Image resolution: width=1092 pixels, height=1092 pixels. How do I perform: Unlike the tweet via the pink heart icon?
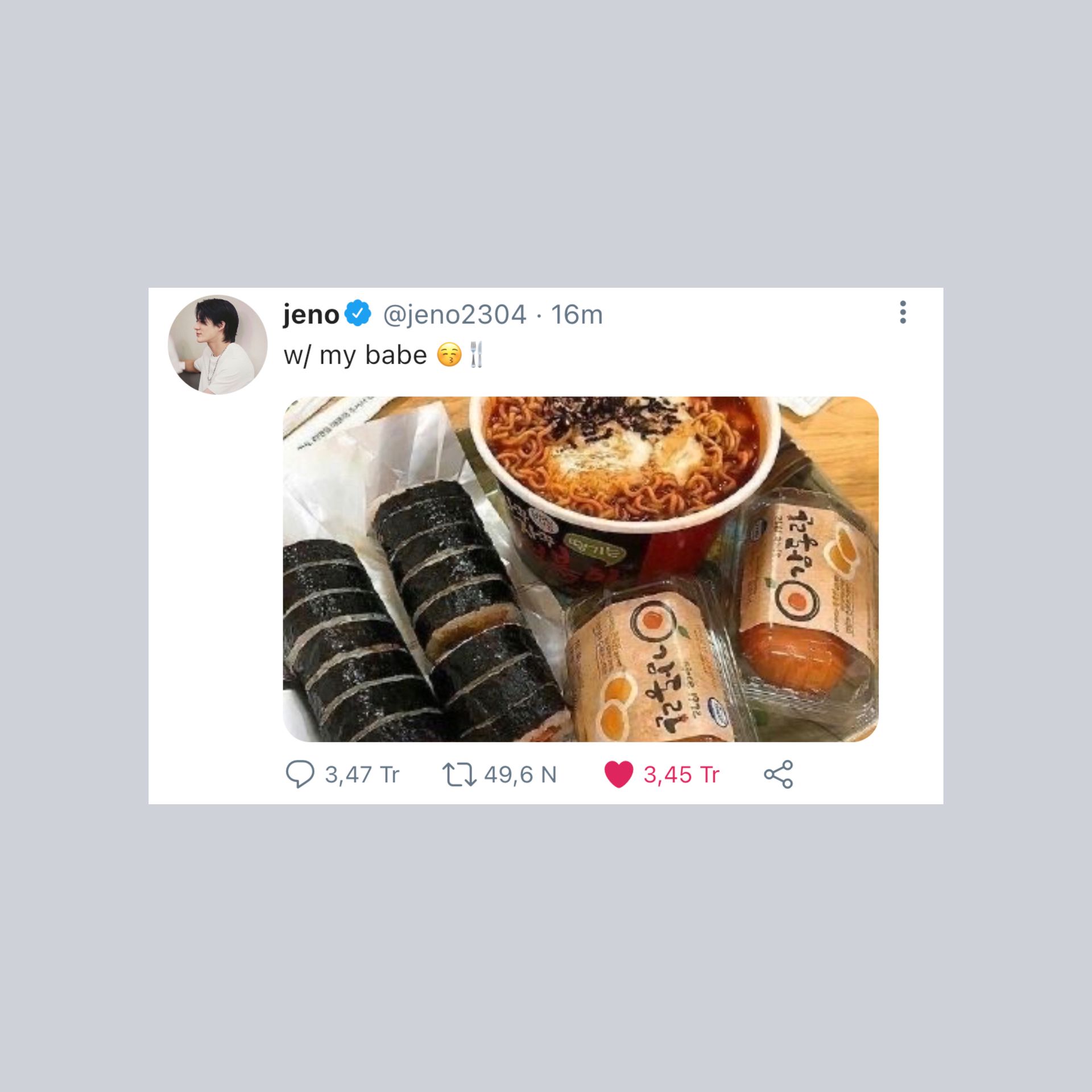[619, 774]
